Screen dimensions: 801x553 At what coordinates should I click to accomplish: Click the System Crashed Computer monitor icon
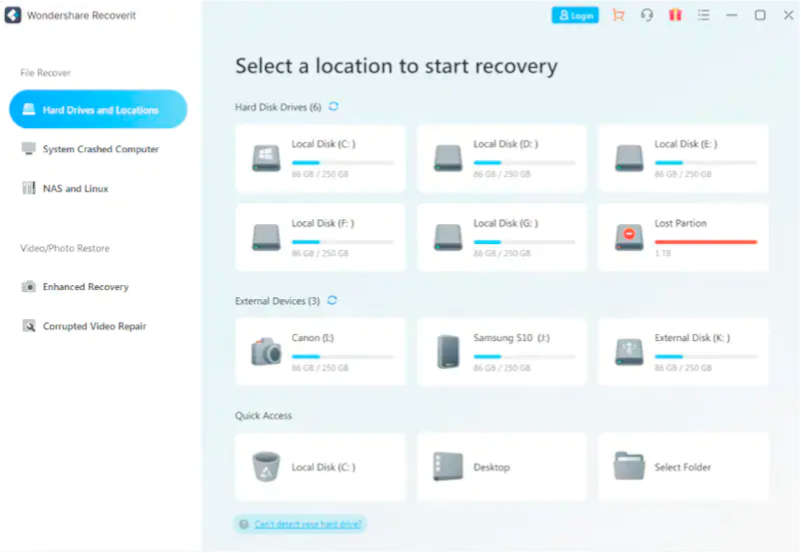tap(29, 149)
